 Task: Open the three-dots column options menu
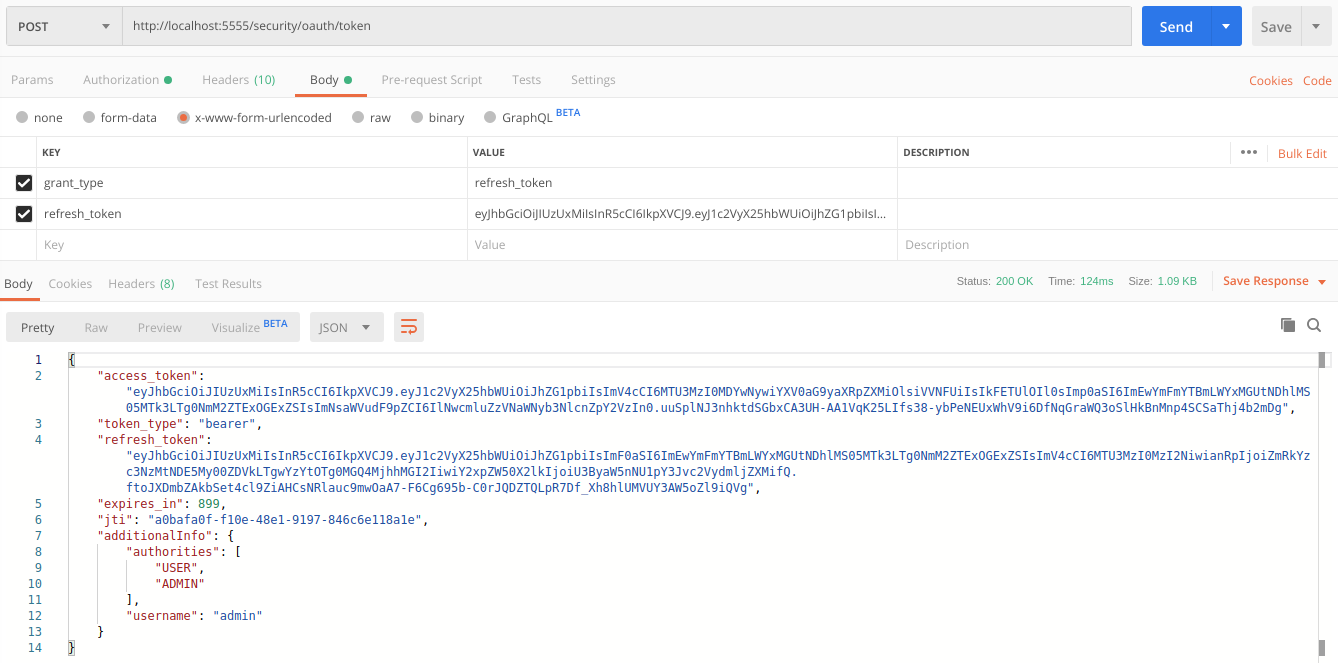pos(1248,152)
